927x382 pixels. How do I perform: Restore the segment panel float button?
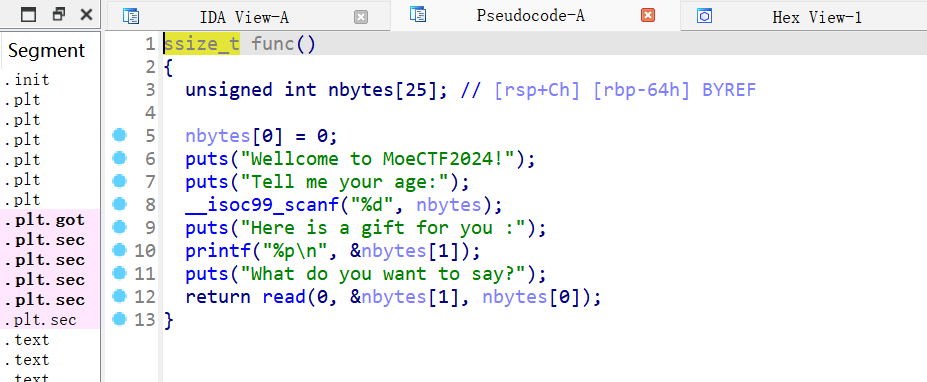click(59, 14)
